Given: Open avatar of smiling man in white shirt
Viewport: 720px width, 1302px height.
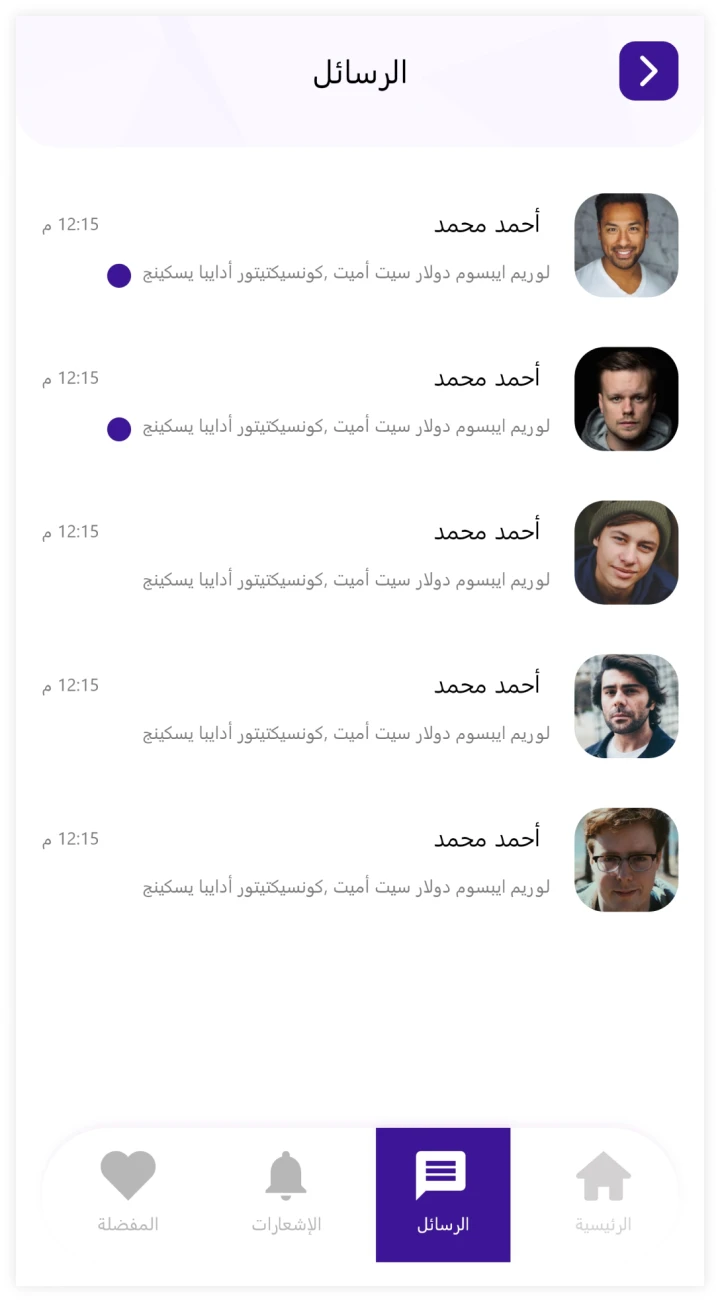Looking at the screenshot, I should (626, 245).
